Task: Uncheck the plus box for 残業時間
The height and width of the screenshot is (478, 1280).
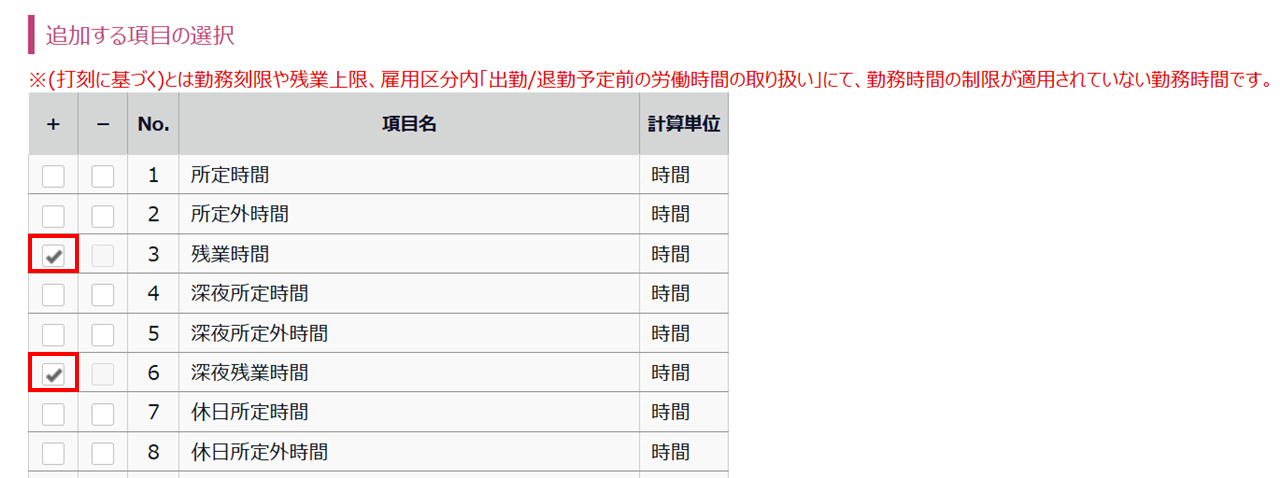Action: (53, 255)
